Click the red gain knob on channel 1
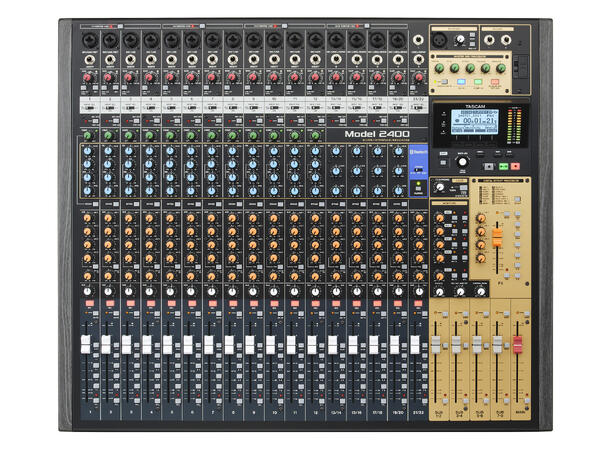This screenshot has height=450, width=610. pos(88,78)
